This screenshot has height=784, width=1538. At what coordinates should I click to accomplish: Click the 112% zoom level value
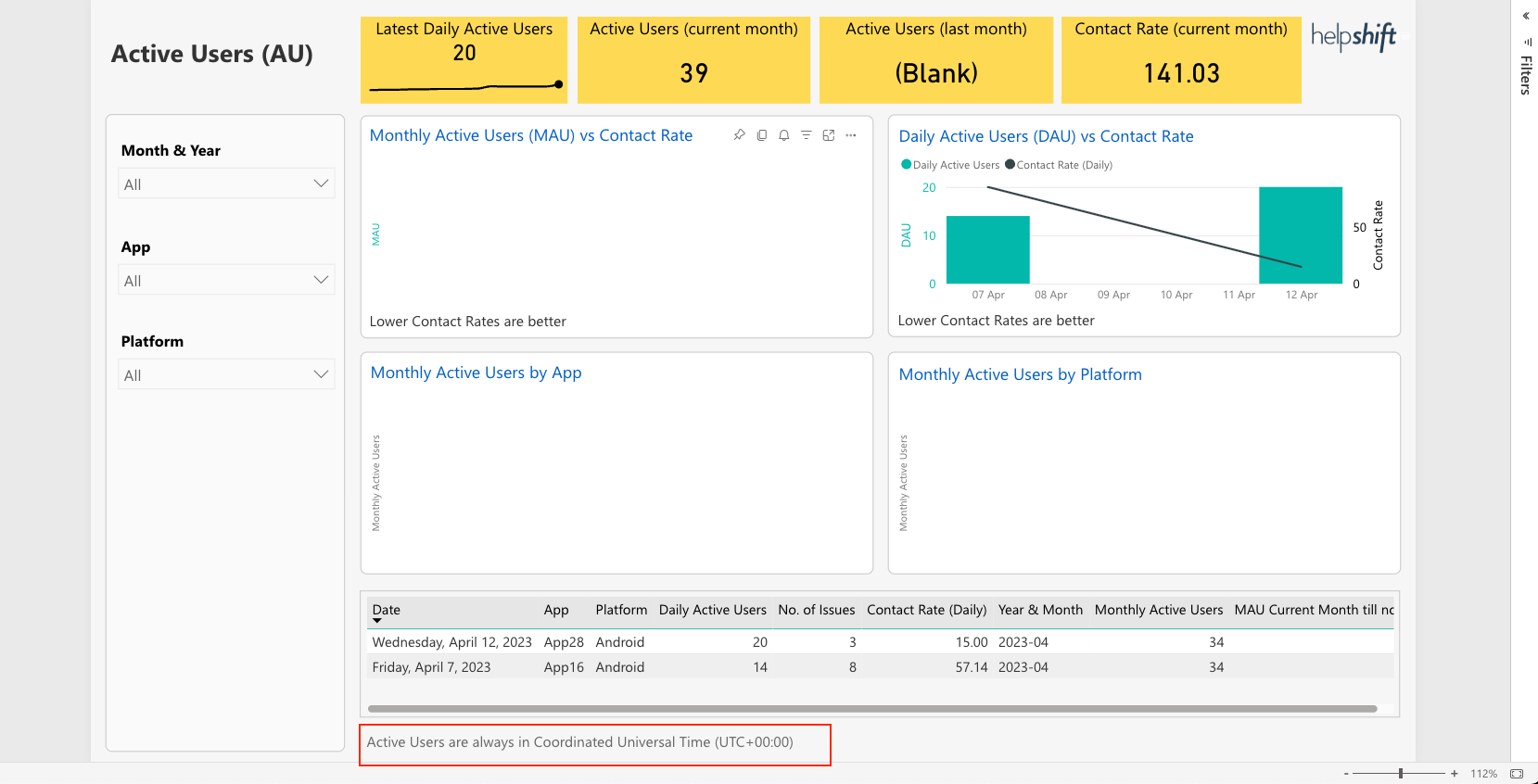1483,773
